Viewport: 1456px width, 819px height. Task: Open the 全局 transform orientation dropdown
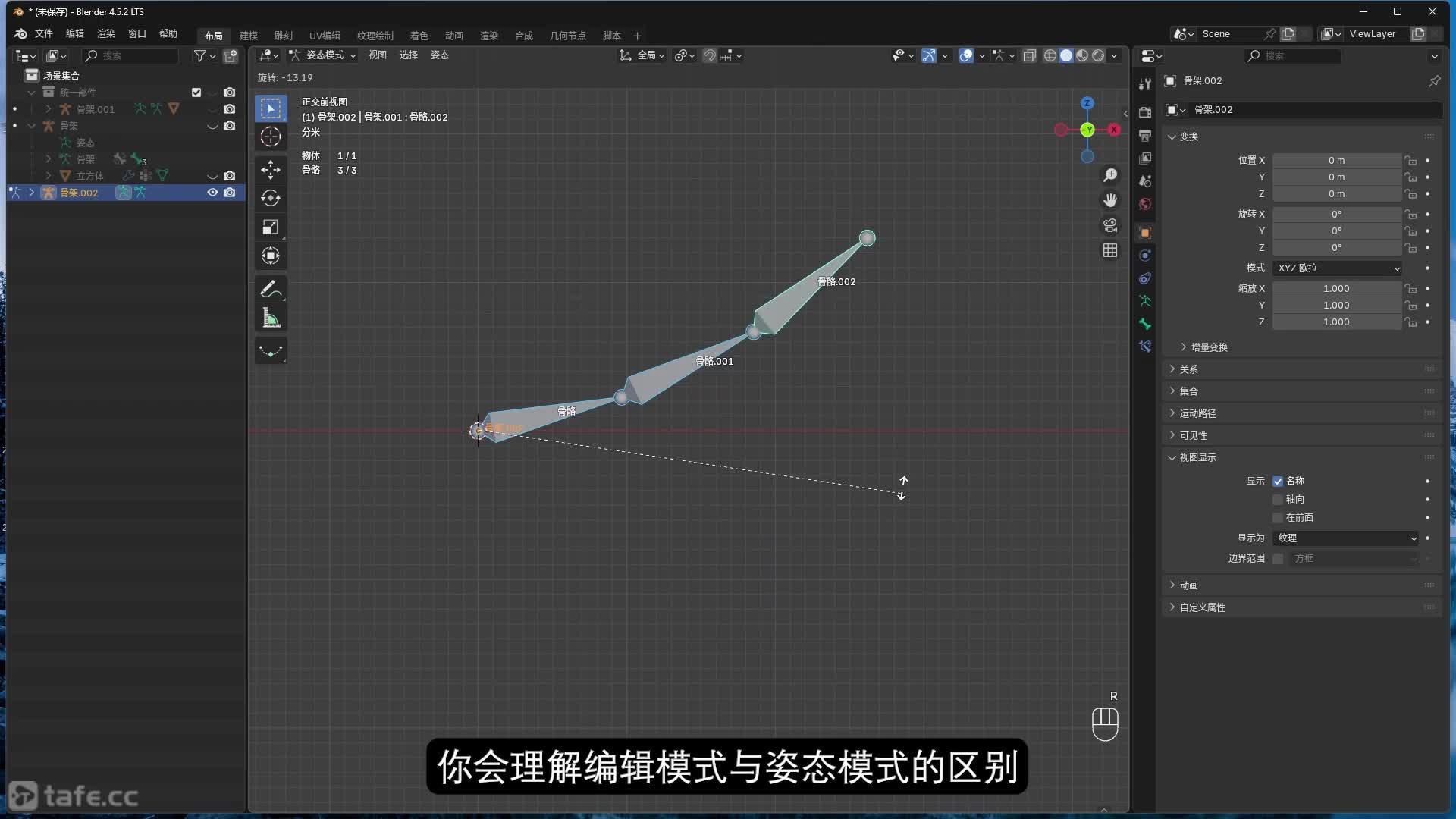(642, 55)
